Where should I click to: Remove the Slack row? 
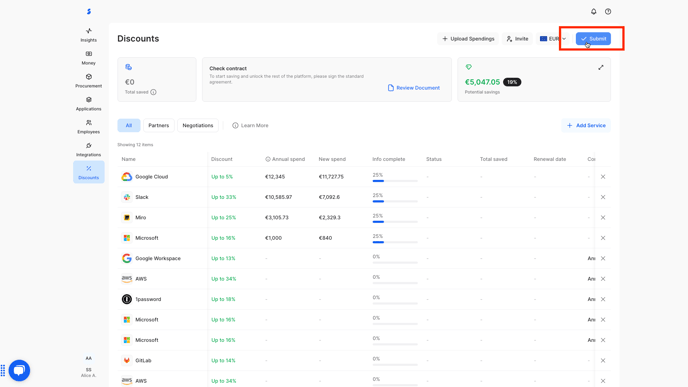pyautogui.click(x=603, y=197)
